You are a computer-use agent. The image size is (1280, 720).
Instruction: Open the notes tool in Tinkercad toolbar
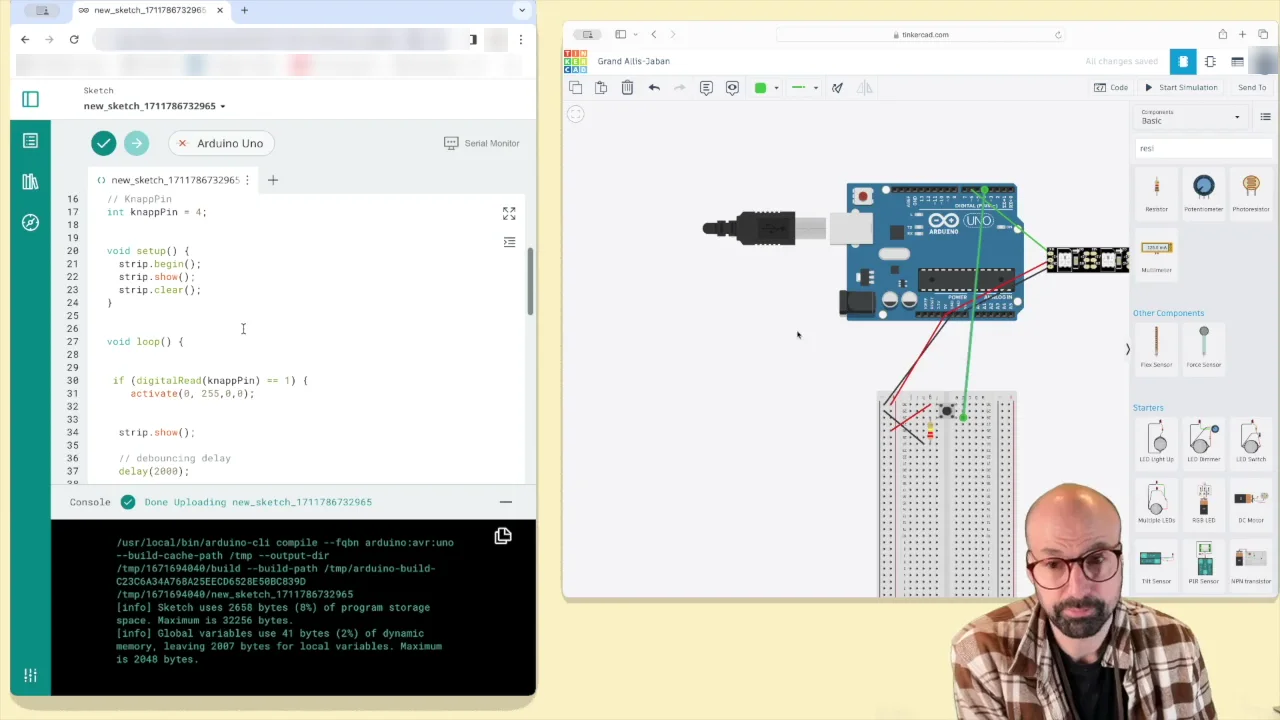coord(706,88)
